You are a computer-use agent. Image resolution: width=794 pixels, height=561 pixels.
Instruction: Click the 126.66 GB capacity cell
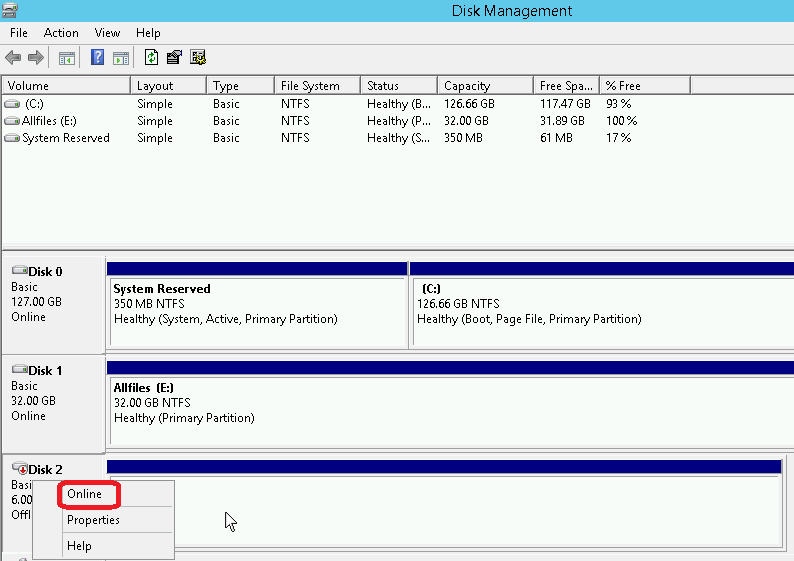[x=469, y=104]
